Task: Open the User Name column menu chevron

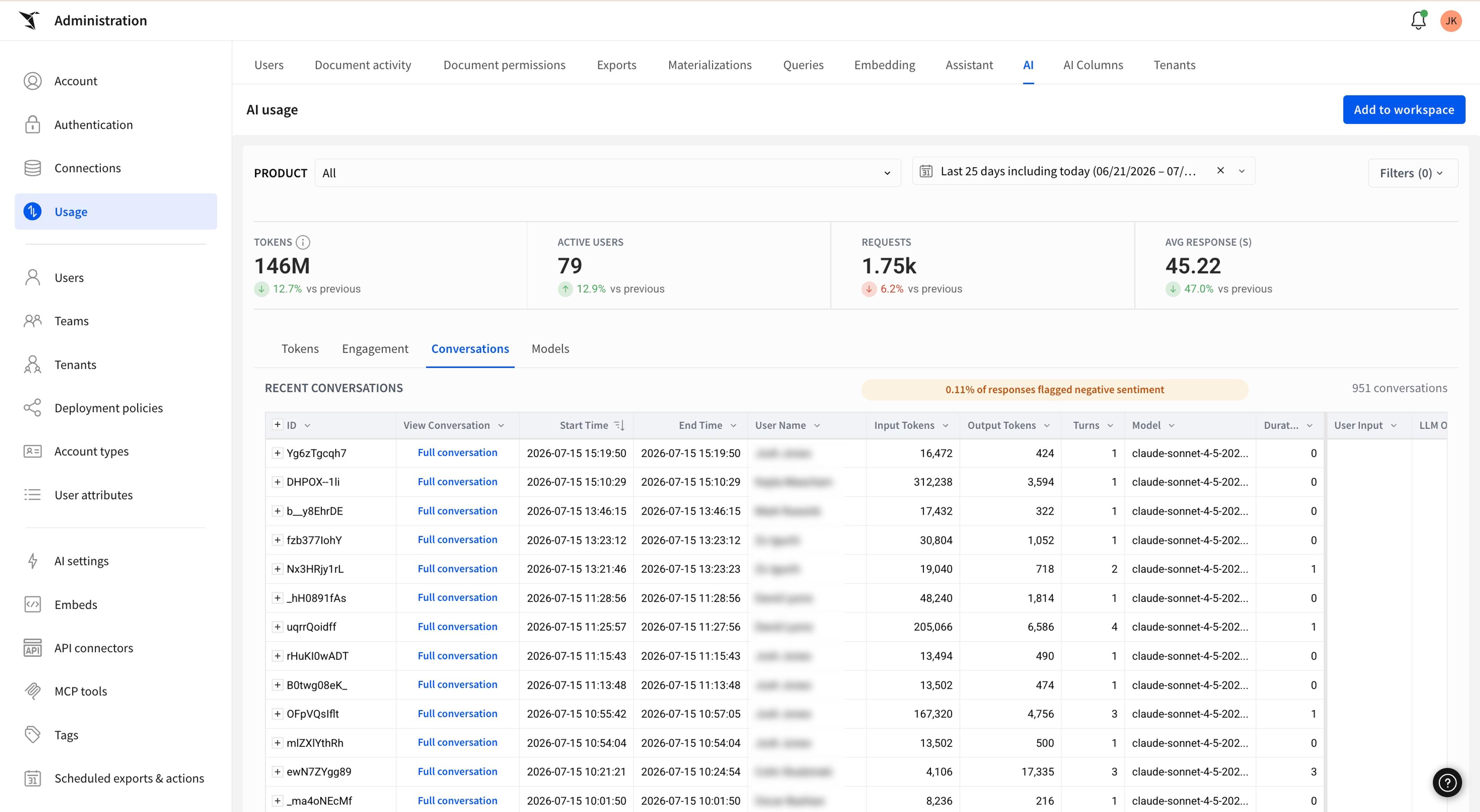Action: (817, 426)
